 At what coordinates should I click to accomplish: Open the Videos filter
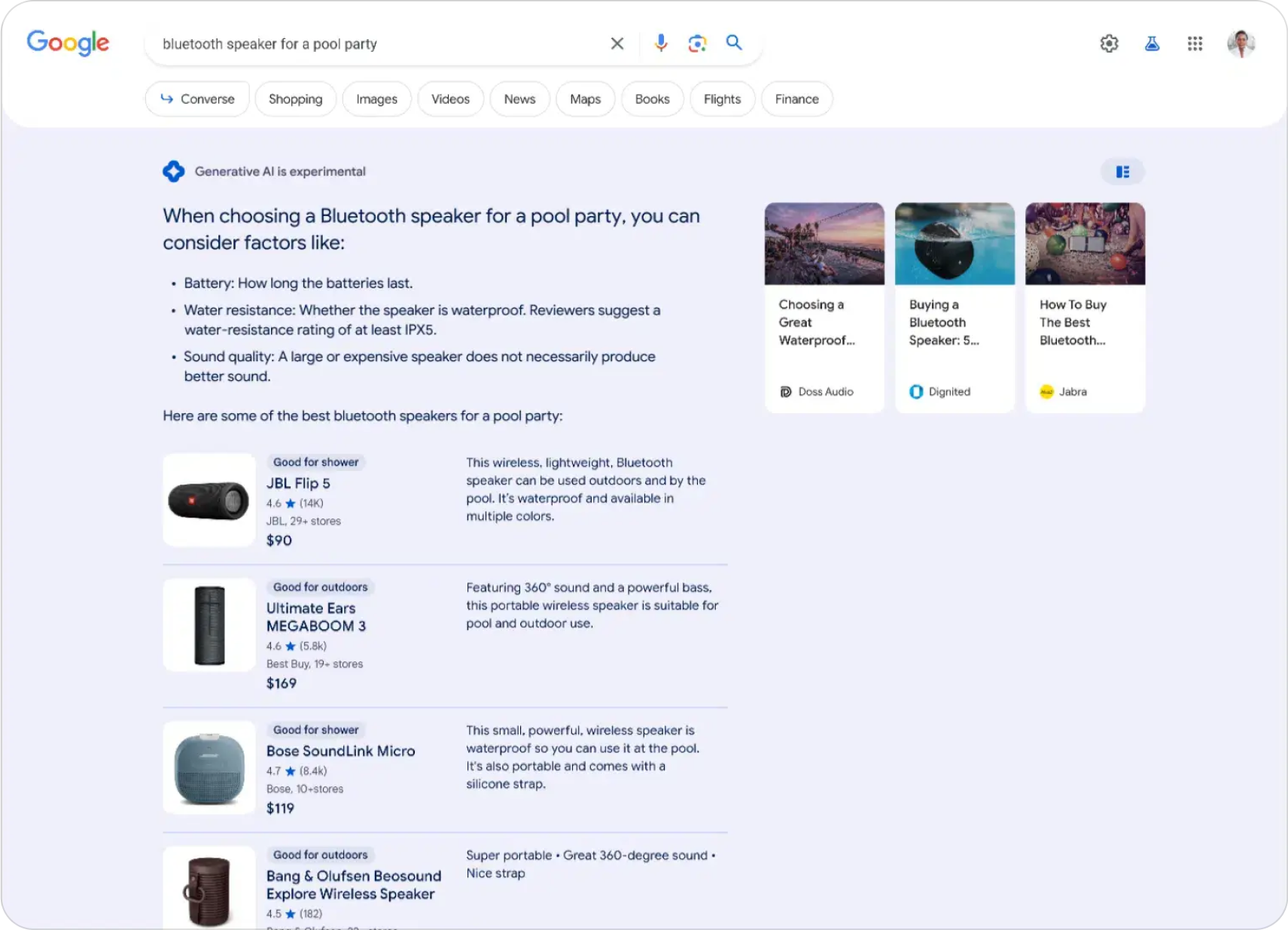pyautogui.click(x=450, y=99)
